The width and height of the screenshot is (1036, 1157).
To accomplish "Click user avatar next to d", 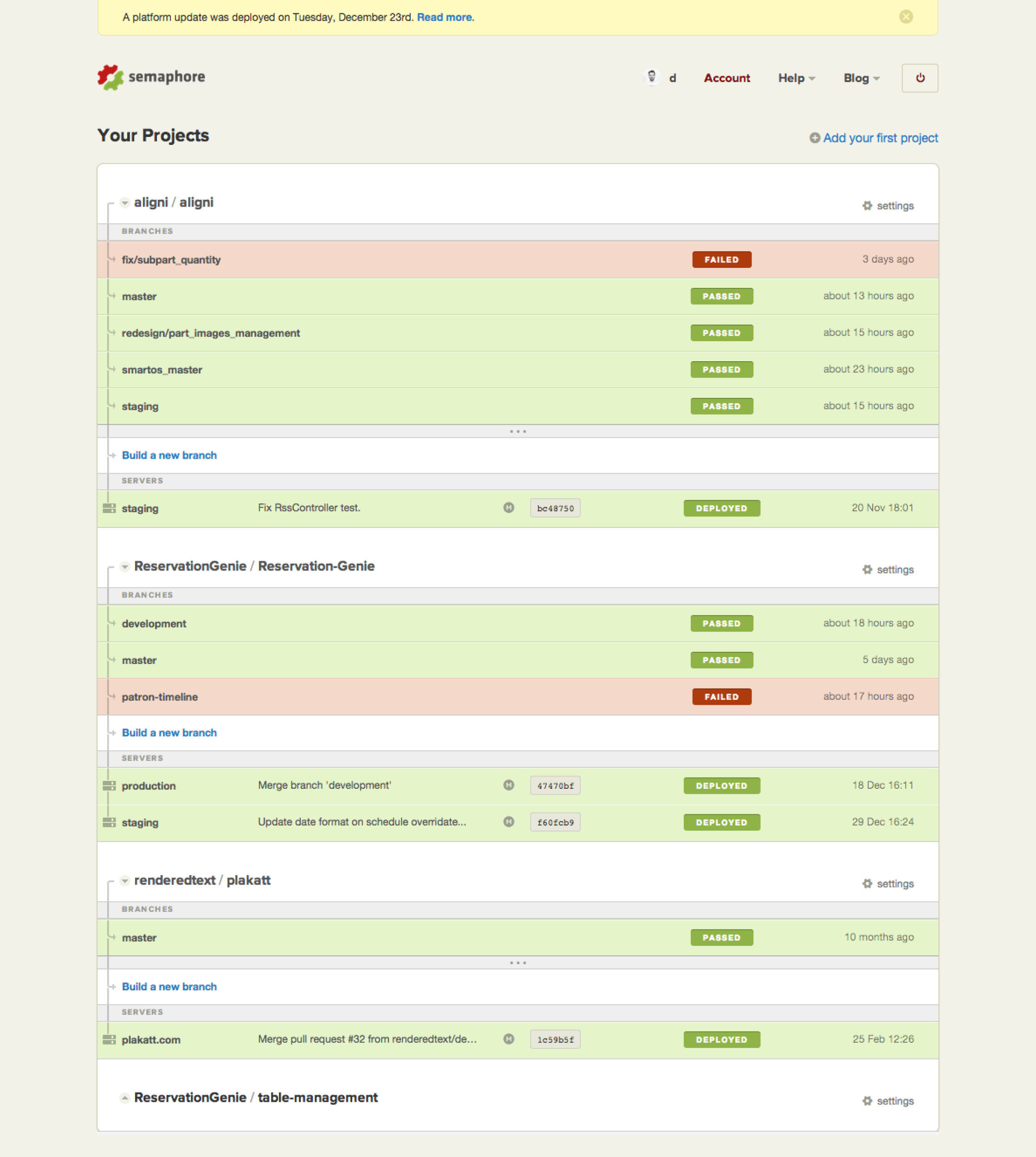I will pos(652,77).
